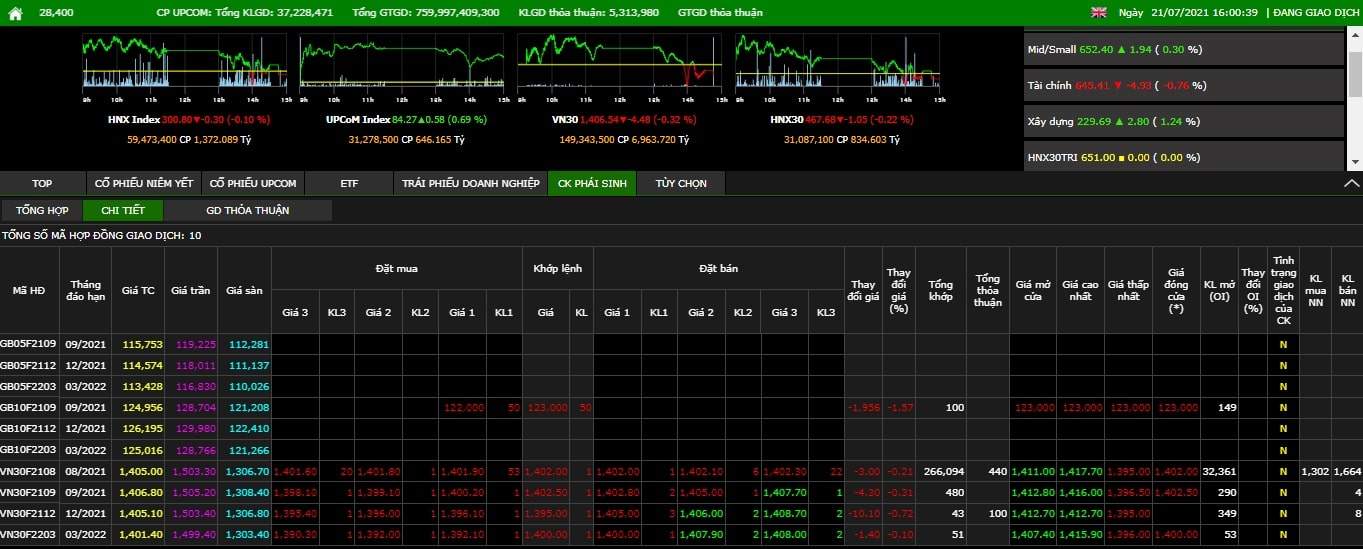Click the GD thỏa thuận button
Image resolution: width=1363 pixels, height=549 pixels.
(x=247, y=210)
